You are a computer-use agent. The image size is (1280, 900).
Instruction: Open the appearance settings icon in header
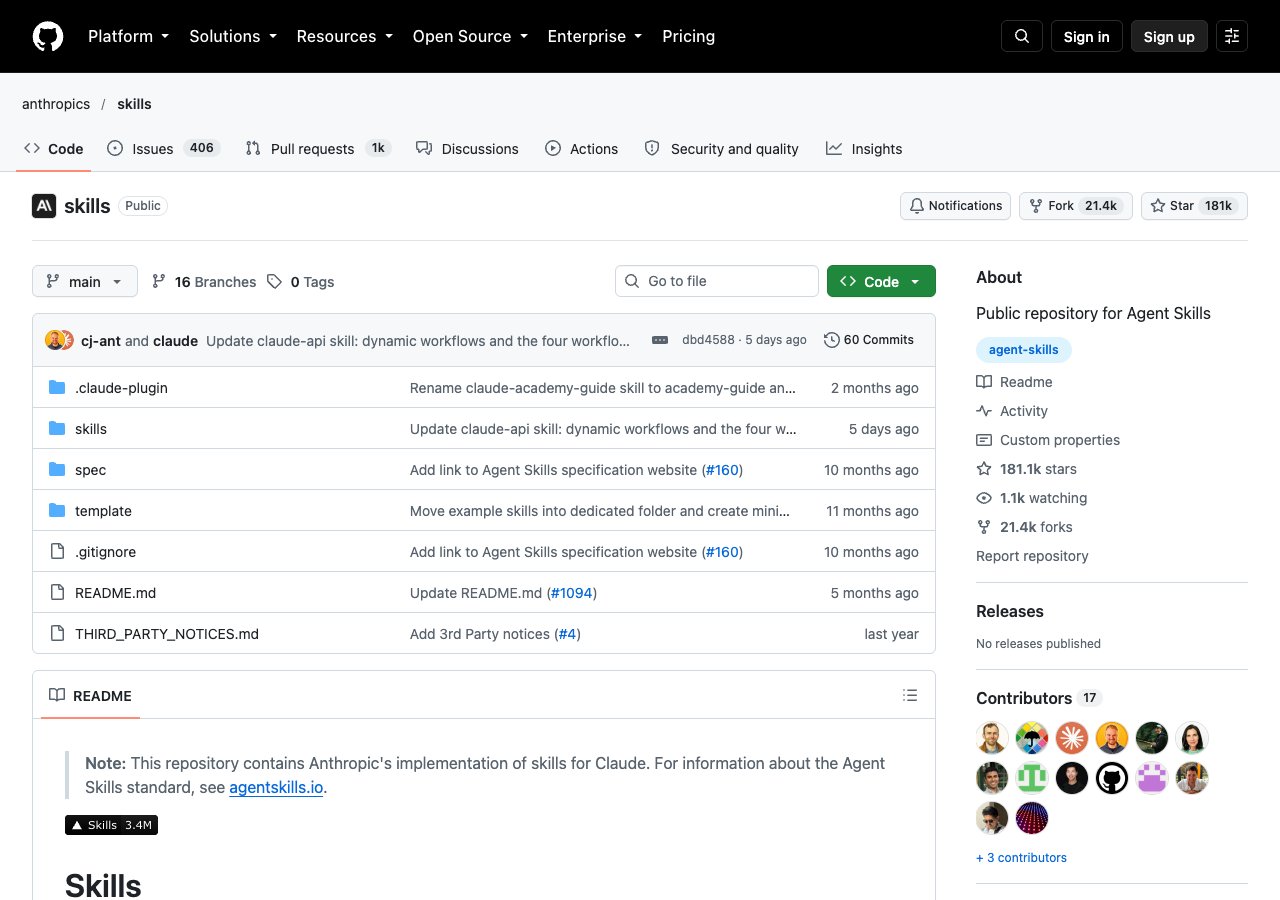tap(1232, 36)
